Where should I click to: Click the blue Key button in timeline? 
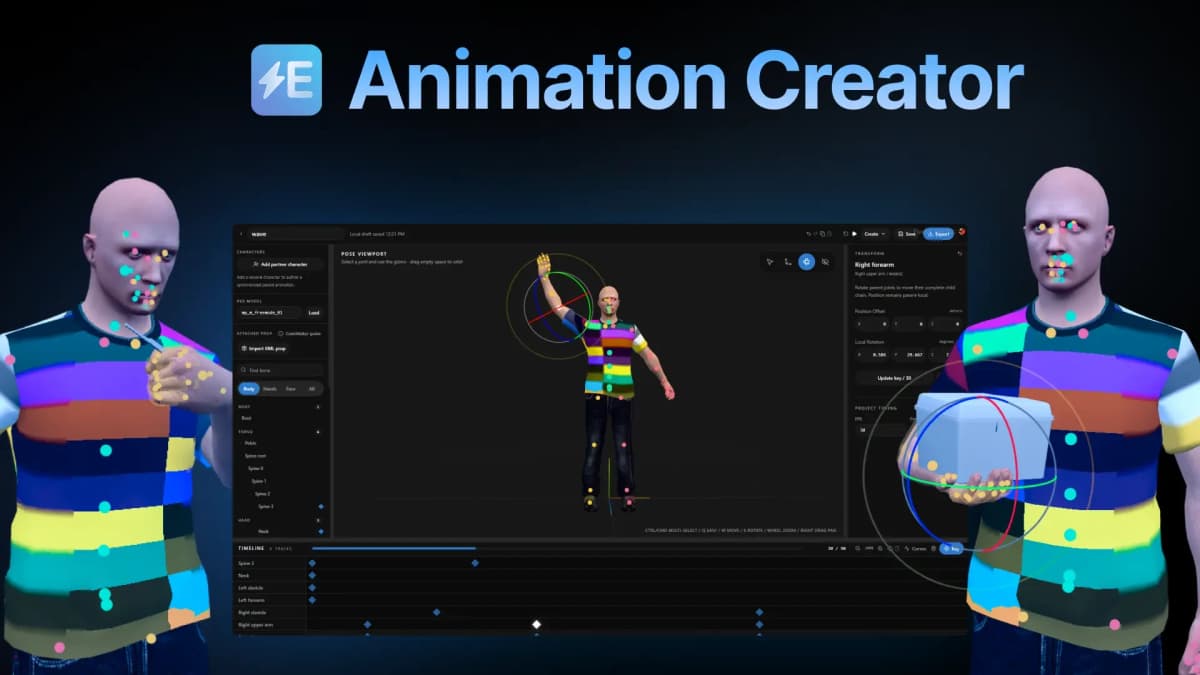(x=951, y=548)
